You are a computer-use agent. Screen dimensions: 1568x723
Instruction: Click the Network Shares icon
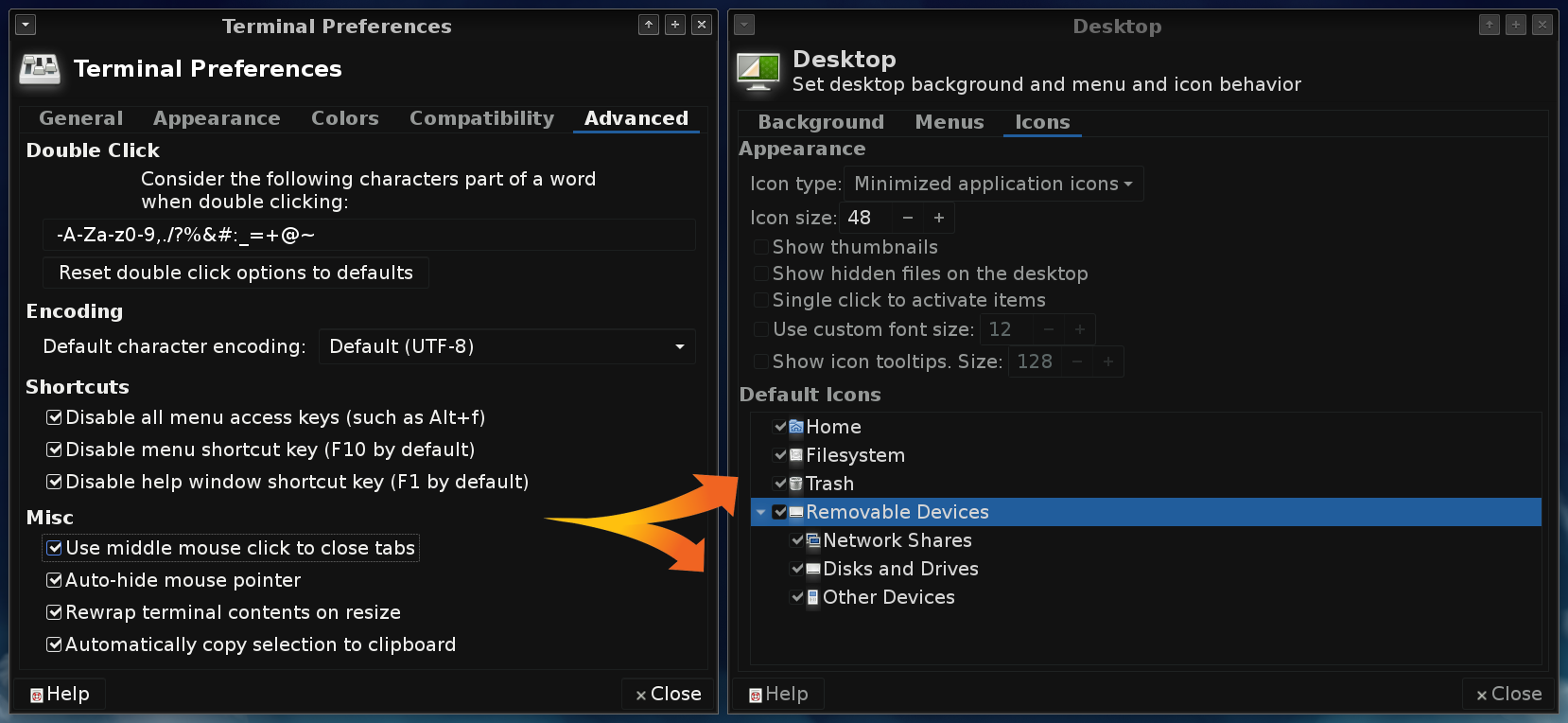(x=813, y=540)
